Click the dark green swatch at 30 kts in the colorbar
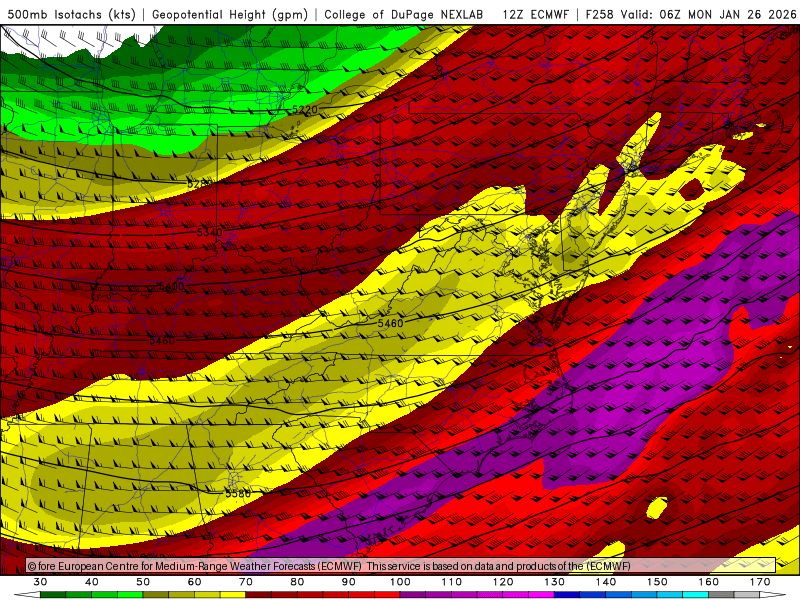Viewport: 800px width, 600px height. [x=53, y=595]
